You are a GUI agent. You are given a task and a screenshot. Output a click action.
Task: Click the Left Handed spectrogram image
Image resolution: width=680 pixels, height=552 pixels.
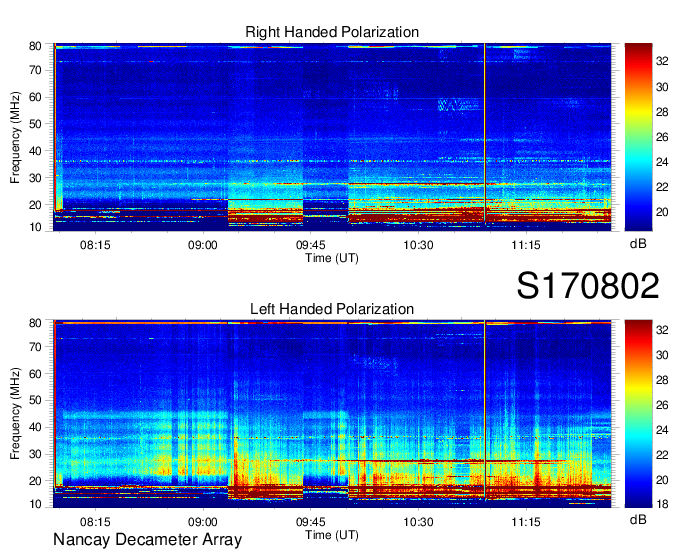pos(332,414)
